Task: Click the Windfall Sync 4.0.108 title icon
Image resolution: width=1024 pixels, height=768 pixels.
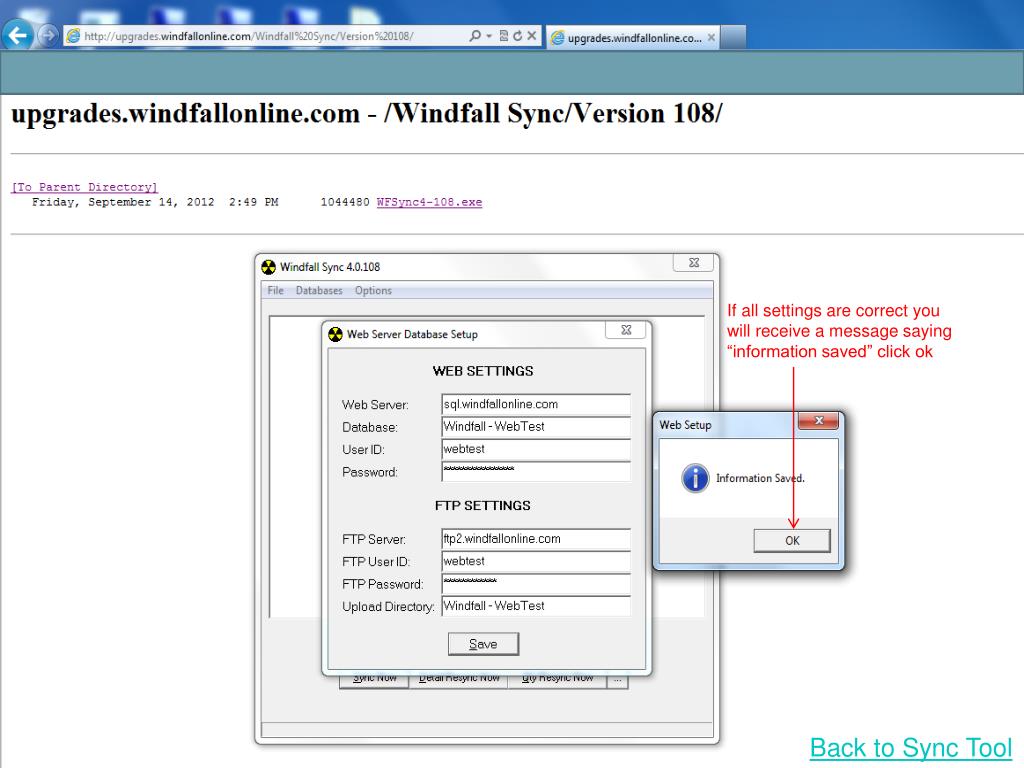Action: (268, 267)
